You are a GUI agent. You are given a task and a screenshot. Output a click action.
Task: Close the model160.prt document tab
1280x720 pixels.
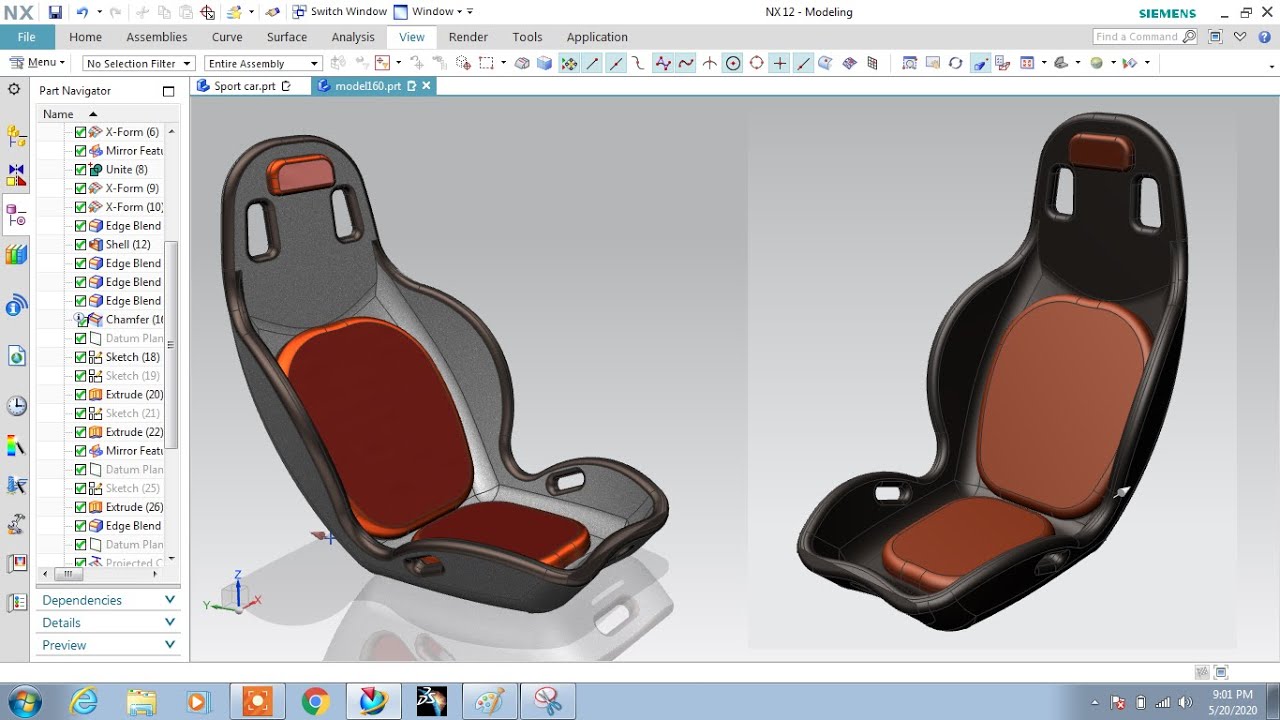[426, 86]
